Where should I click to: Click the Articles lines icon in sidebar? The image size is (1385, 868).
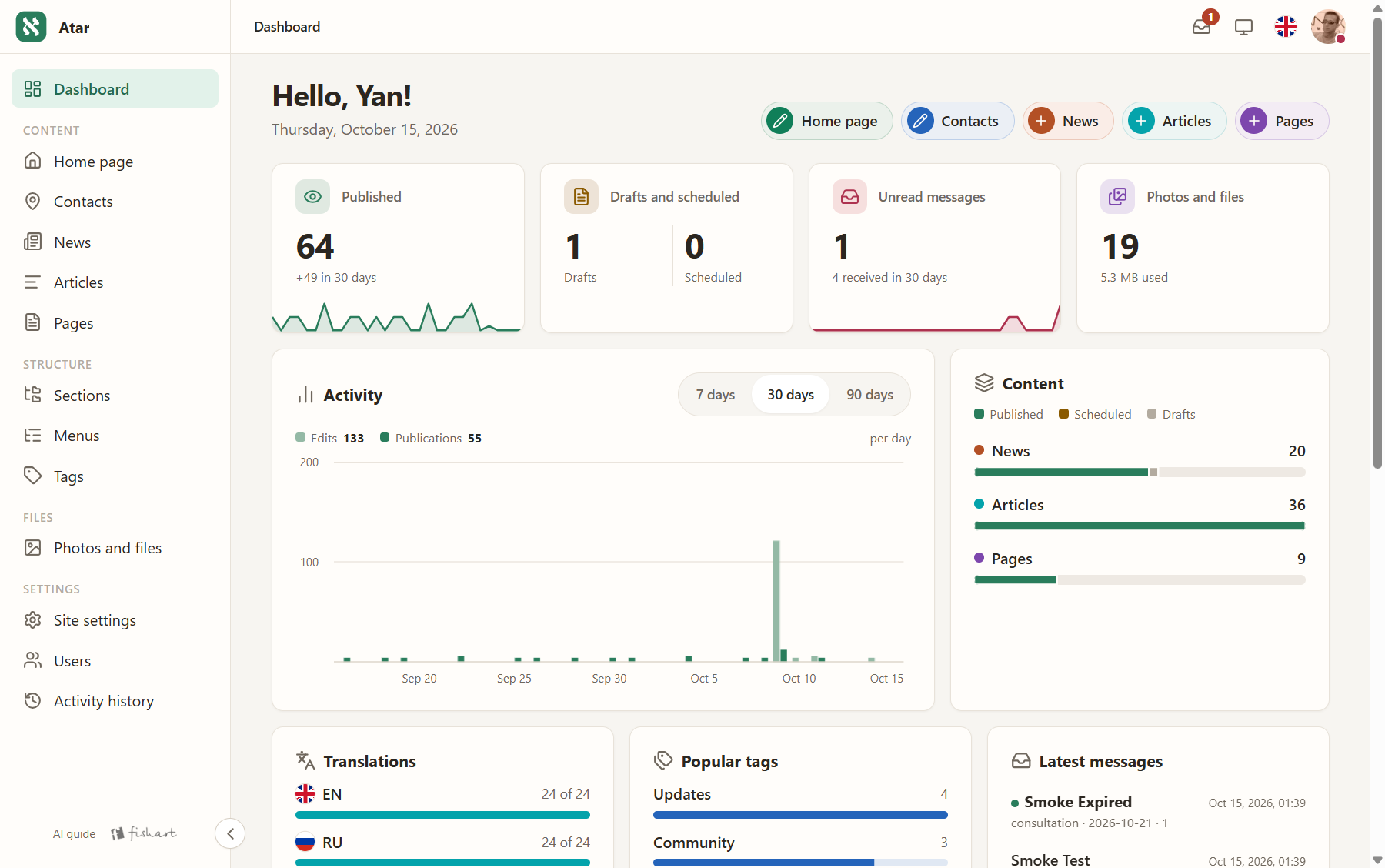(32, 282)
